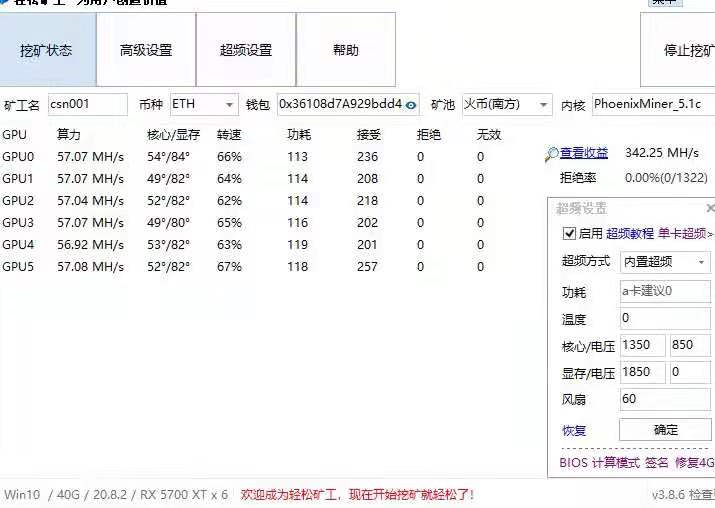Click GPU5 hashrate 57.08 MH/s
715x508 pixels.
click(x=90, y=266)
